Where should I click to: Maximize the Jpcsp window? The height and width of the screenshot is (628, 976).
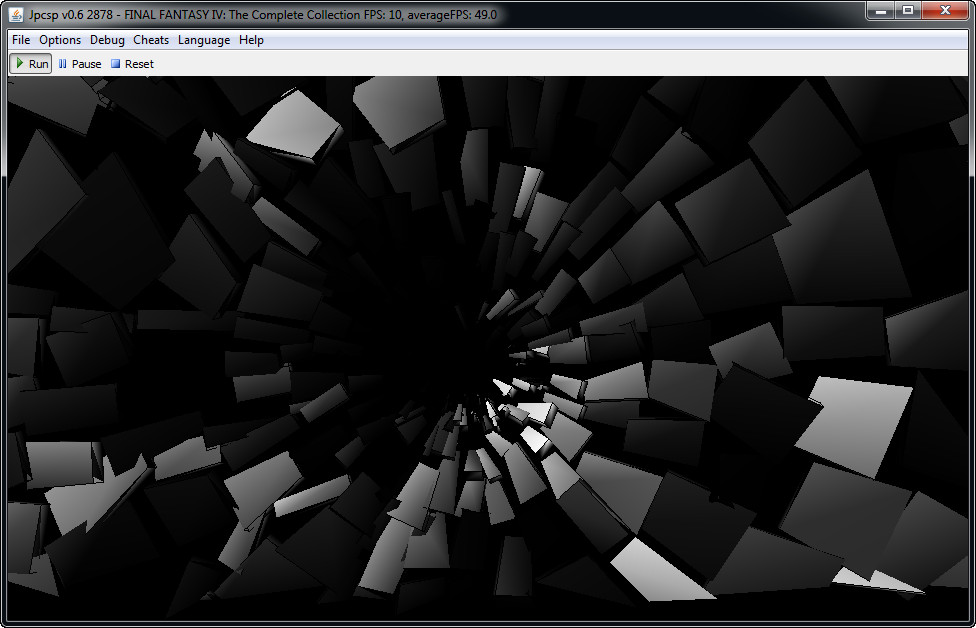908,11
